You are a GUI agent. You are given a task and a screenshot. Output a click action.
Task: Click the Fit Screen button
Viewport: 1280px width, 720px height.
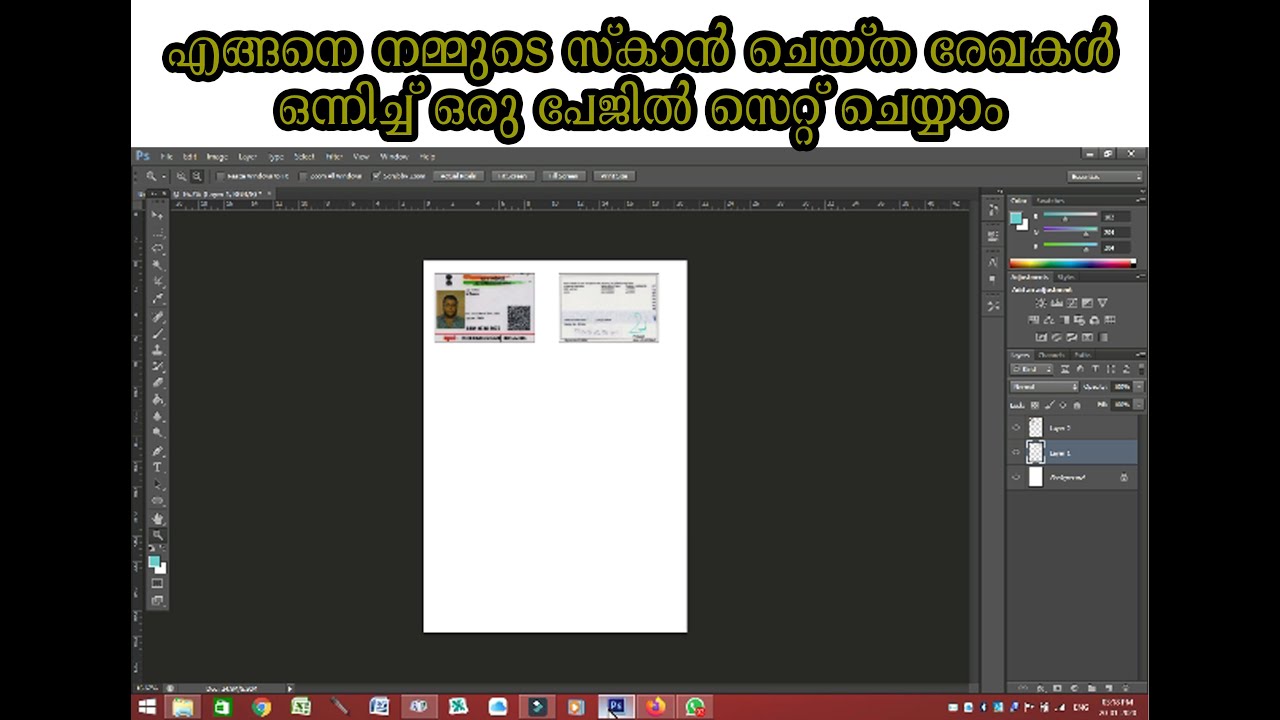coord(512,176)
